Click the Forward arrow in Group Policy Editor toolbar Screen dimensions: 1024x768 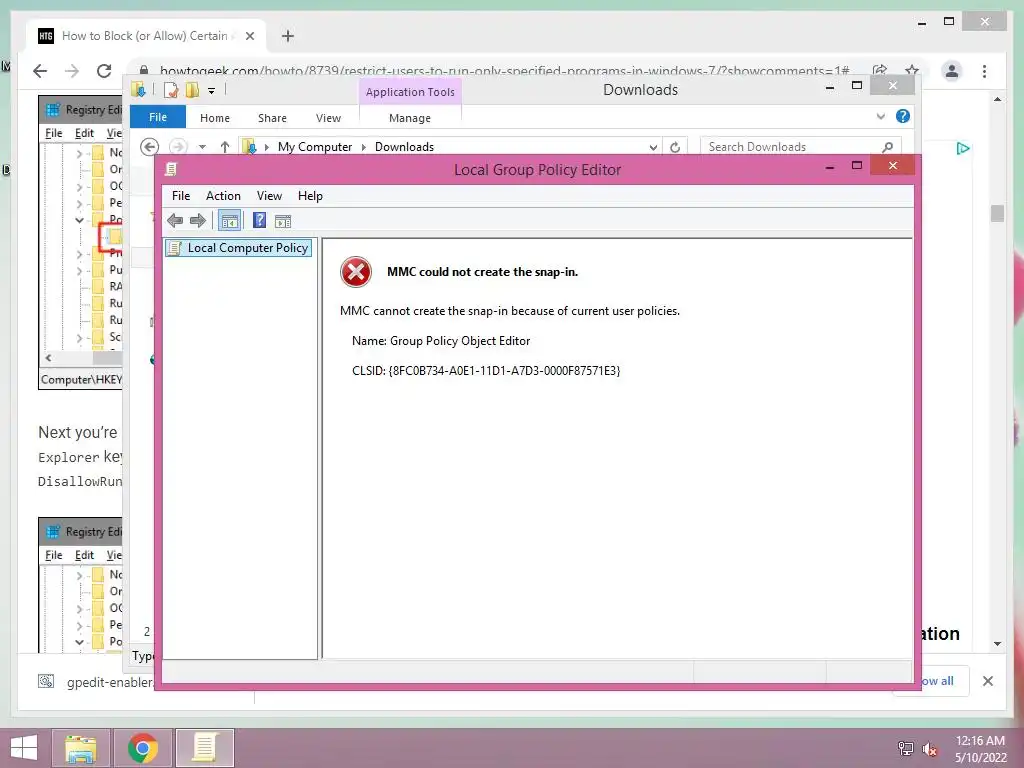click(197, 221)
